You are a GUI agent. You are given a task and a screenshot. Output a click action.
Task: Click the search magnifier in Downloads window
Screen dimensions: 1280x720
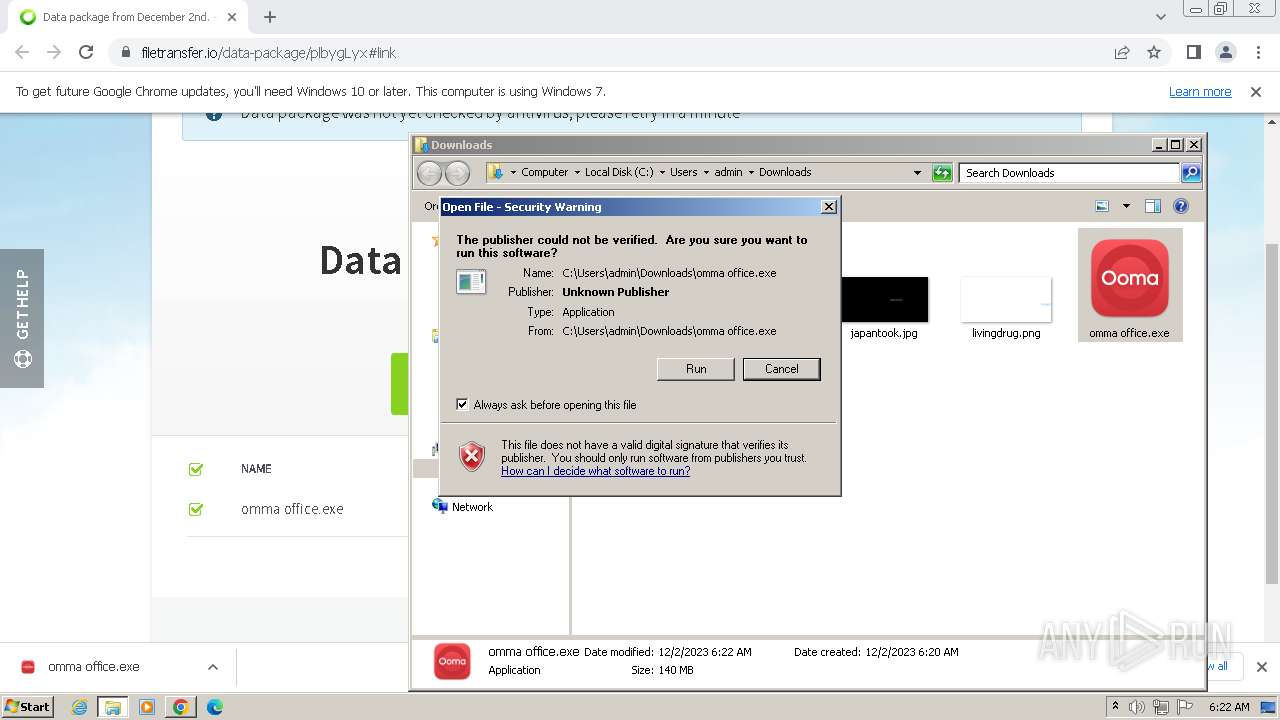point(1190,173)
